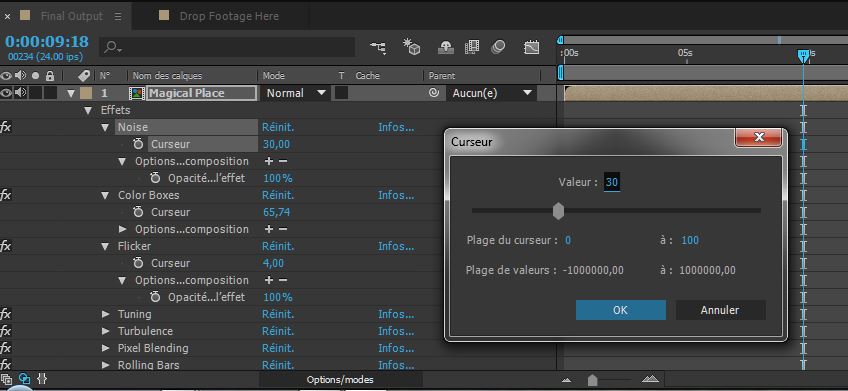
Task: Toggle fx switch for Color Boxes effect
Action: pyautogui.click(x=5, y=195)
